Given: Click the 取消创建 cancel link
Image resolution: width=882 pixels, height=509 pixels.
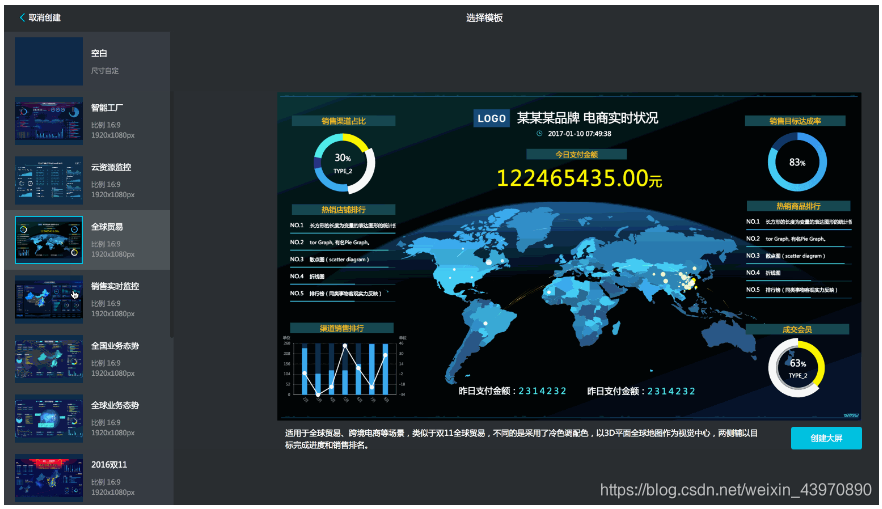Looking at the screenshot, I should click(x=44, y=17).
